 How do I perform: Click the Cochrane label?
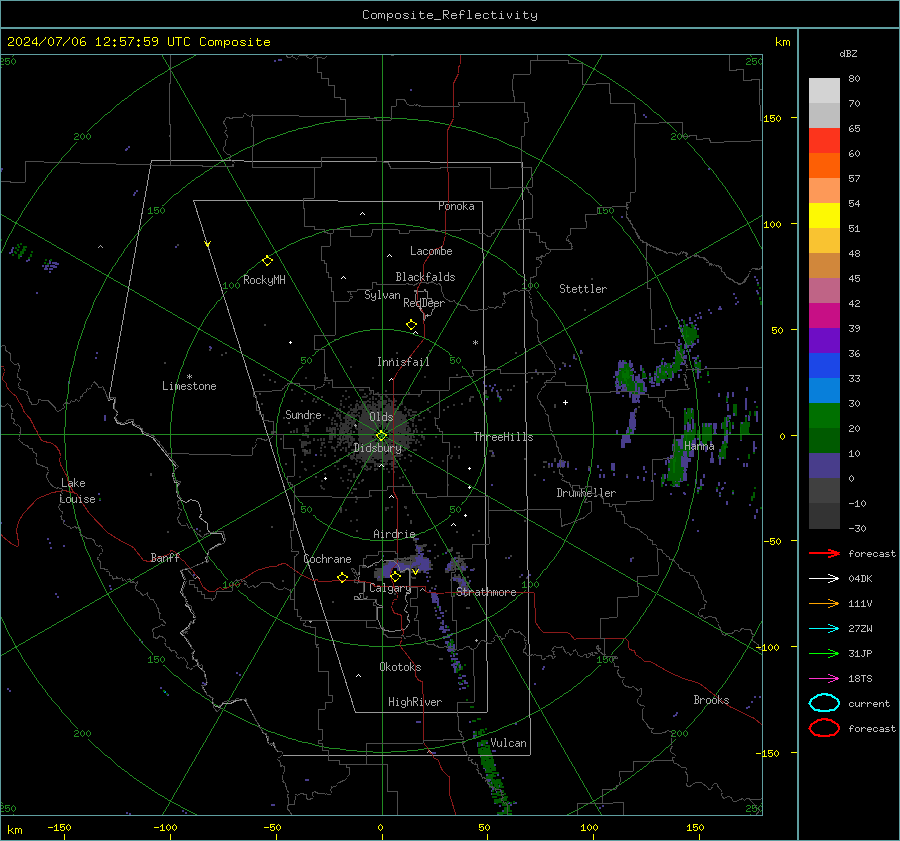(327, 559)
